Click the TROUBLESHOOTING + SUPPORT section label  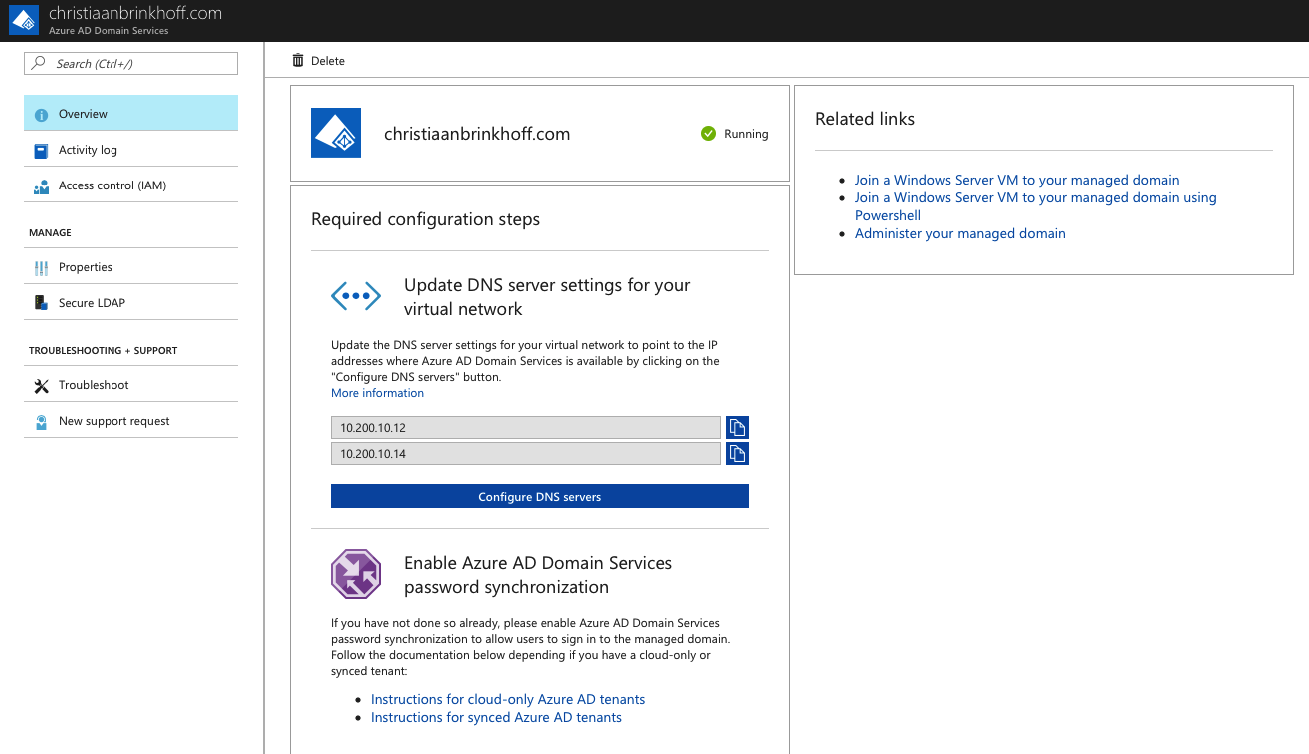(103, 350)
